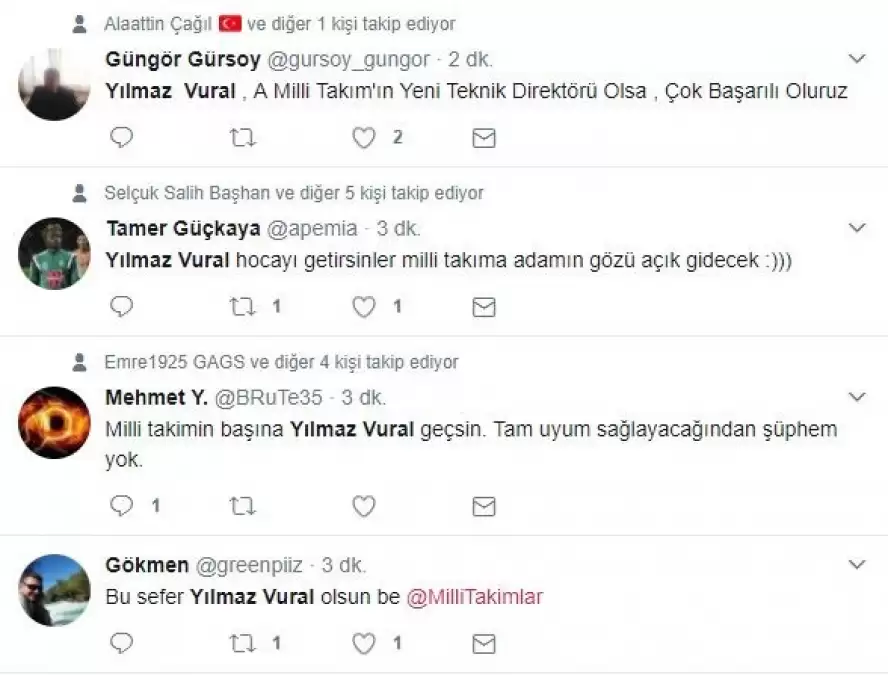This screenshot has width=888, height=675.
Task: Like the tweet by Güngör Gürsoy
Action: coord(364,138)
